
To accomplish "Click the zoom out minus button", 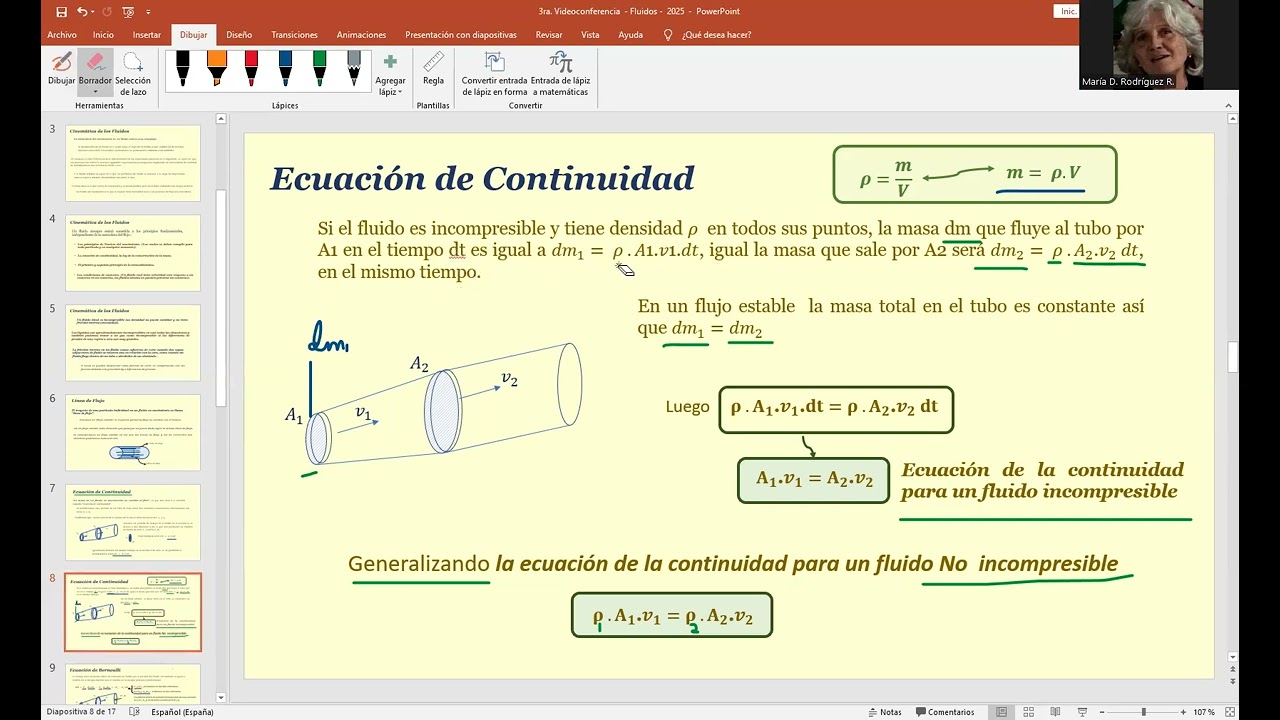I will click(1103, 712).
